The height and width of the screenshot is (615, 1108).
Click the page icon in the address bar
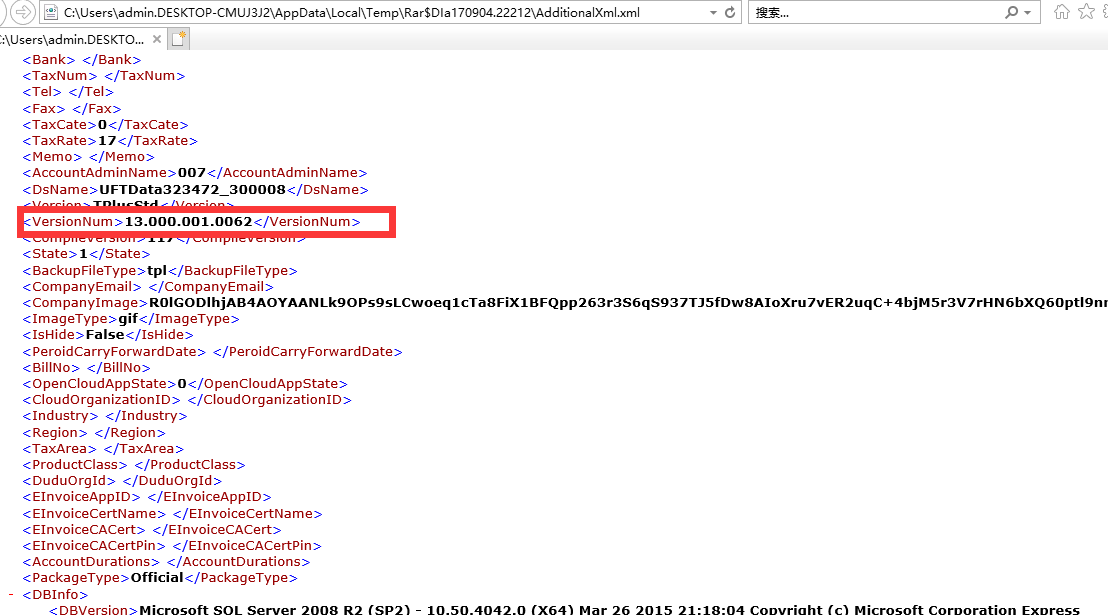coord(51,12)
